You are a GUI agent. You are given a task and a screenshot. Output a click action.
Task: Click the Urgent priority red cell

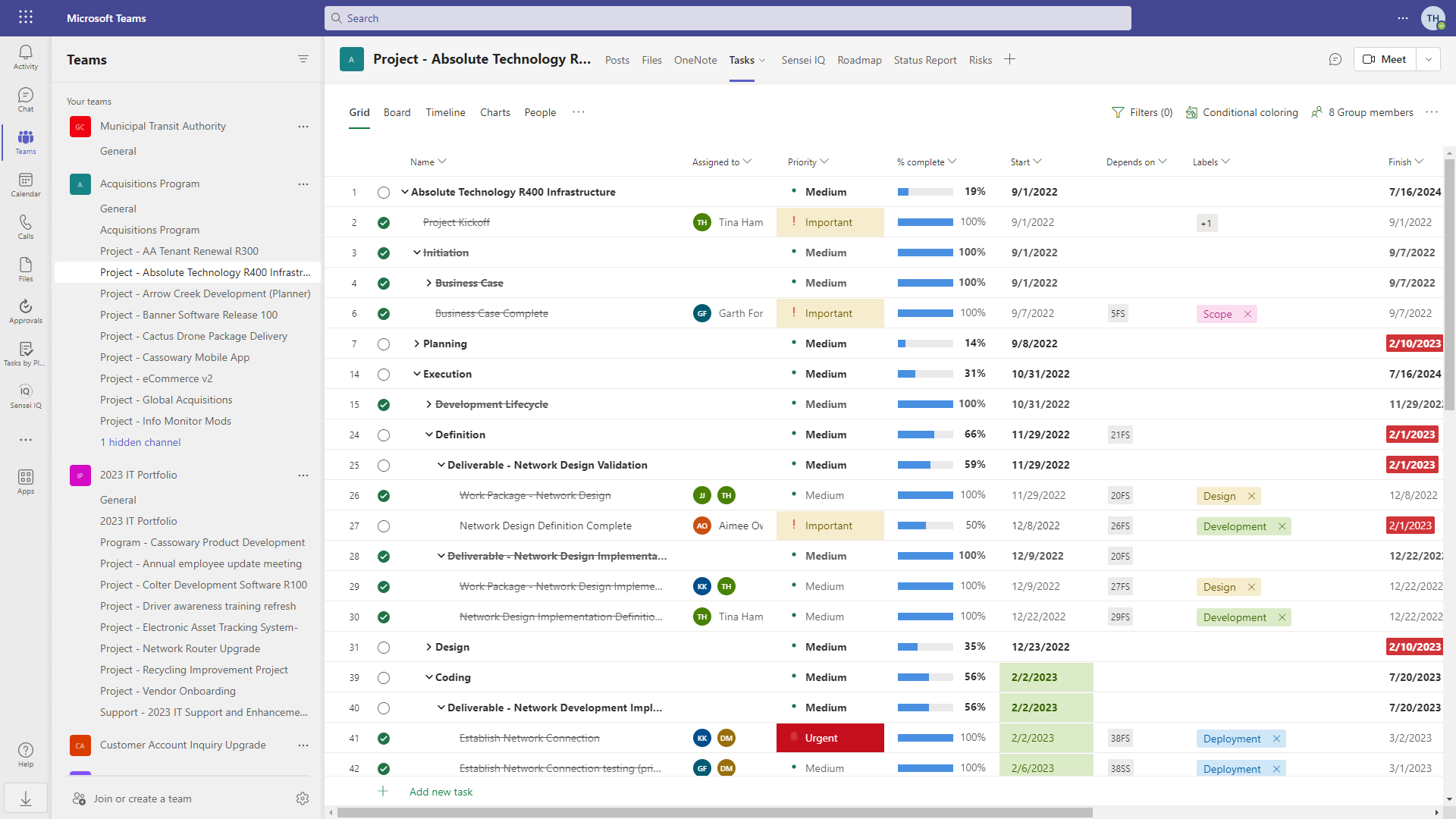pyautogui.click(x=830, y=738)
